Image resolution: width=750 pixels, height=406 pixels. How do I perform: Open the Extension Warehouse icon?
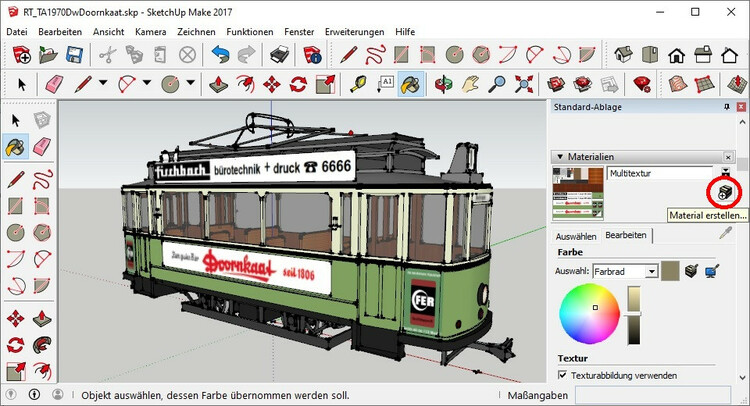point(583,84)
